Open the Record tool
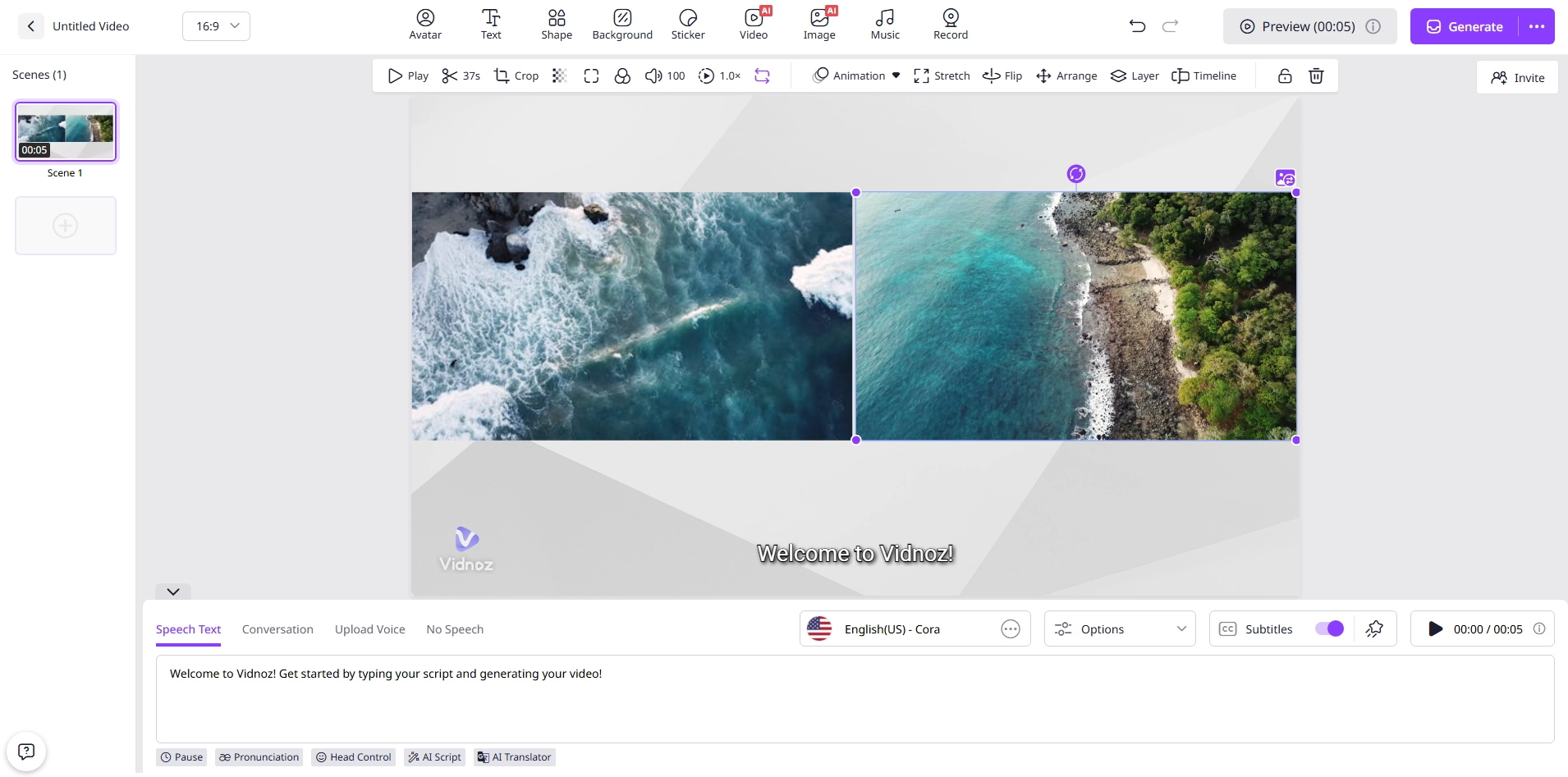The width and height of the screenshot is (1568, 777). pyautogui.click(x=951, y=25)
